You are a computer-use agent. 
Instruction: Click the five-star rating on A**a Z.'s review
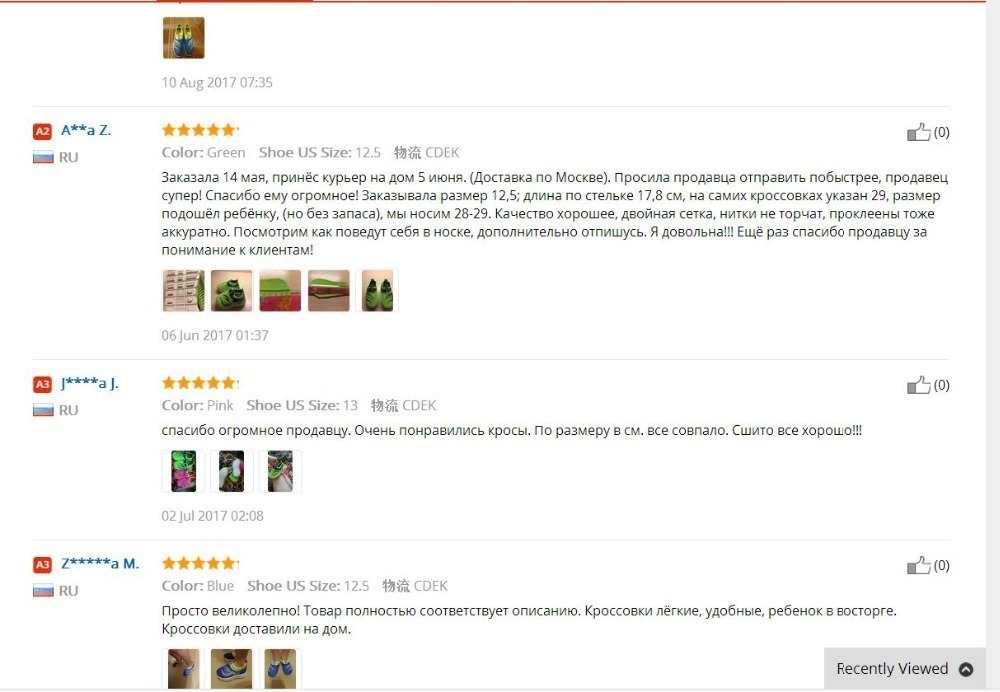tap(200, 130)
